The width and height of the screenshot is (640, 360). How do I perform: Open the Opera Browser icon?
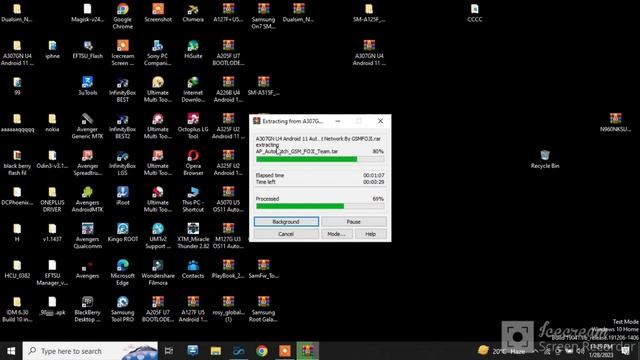coord(193,162)
